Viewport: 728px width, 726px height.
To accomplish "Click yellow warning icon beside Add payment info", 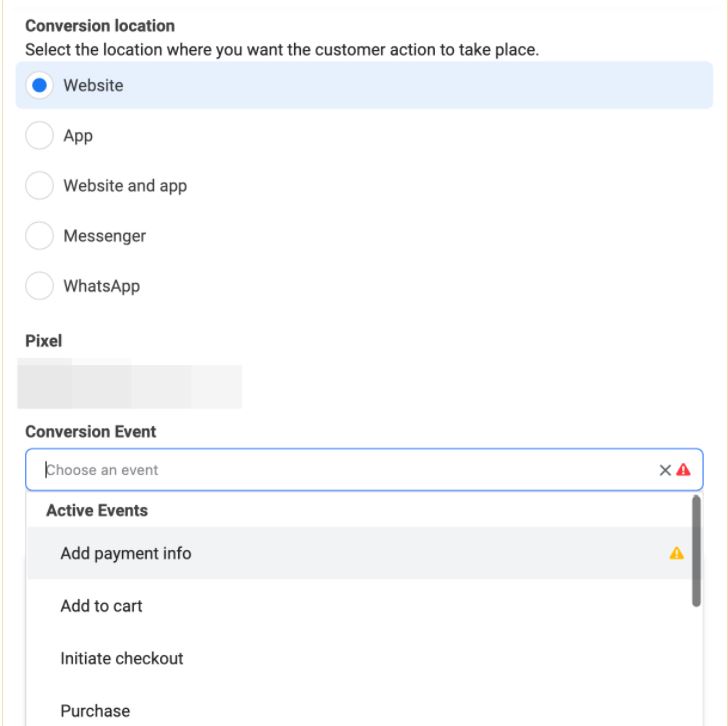I will click(x=677, y=553).
